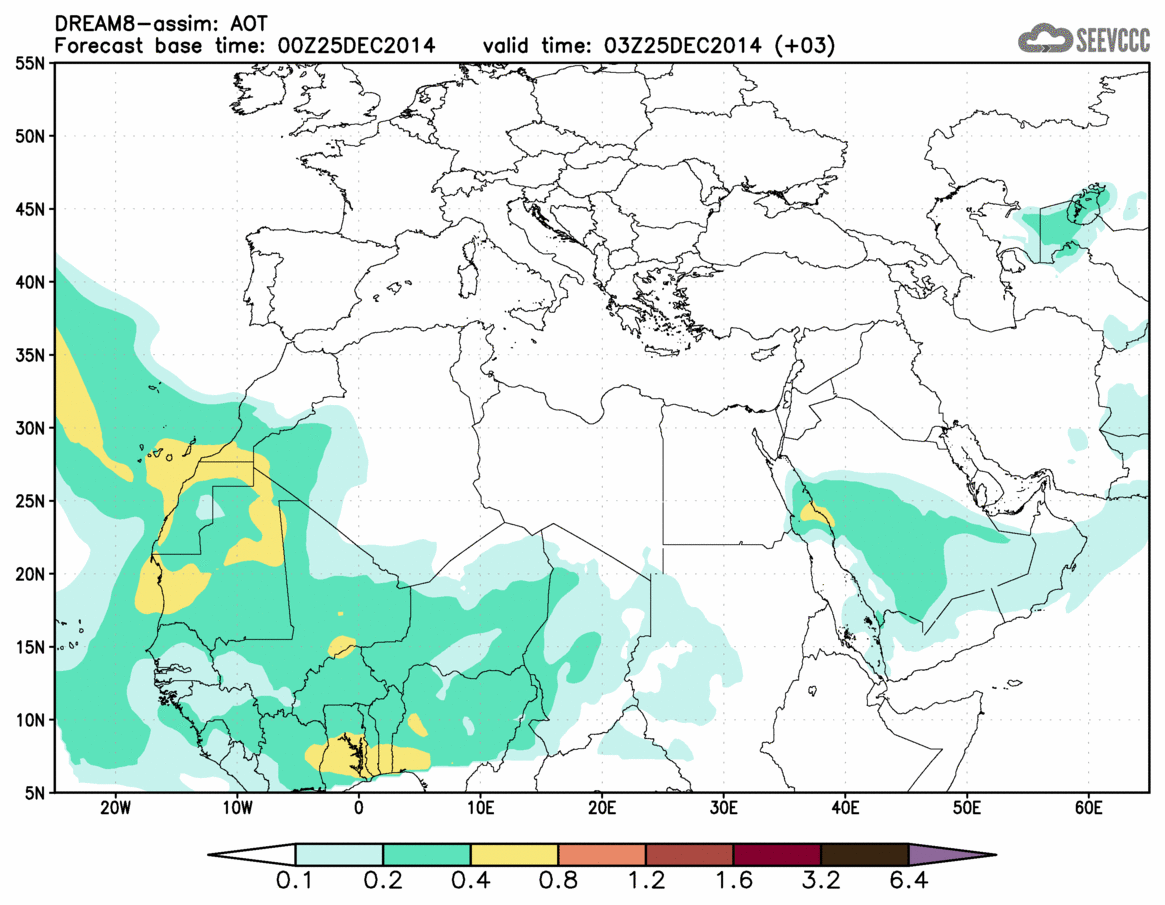1165x905 pixels.
Task: Click the '10W' longitude label
Action: [x=237, y=808]
